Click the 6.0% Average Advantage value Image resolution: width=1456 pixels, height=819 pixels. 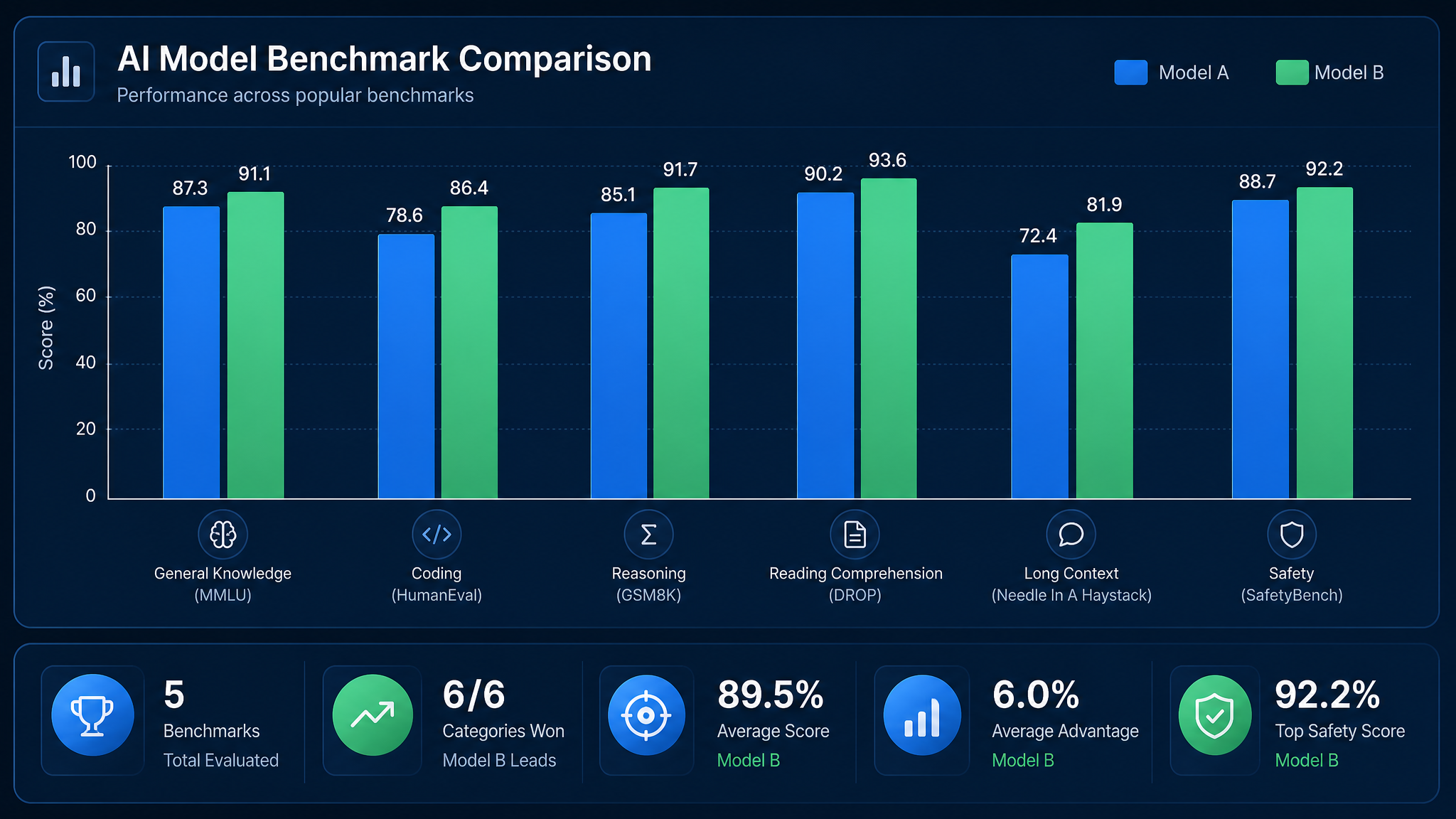(x=1036, y=695)
